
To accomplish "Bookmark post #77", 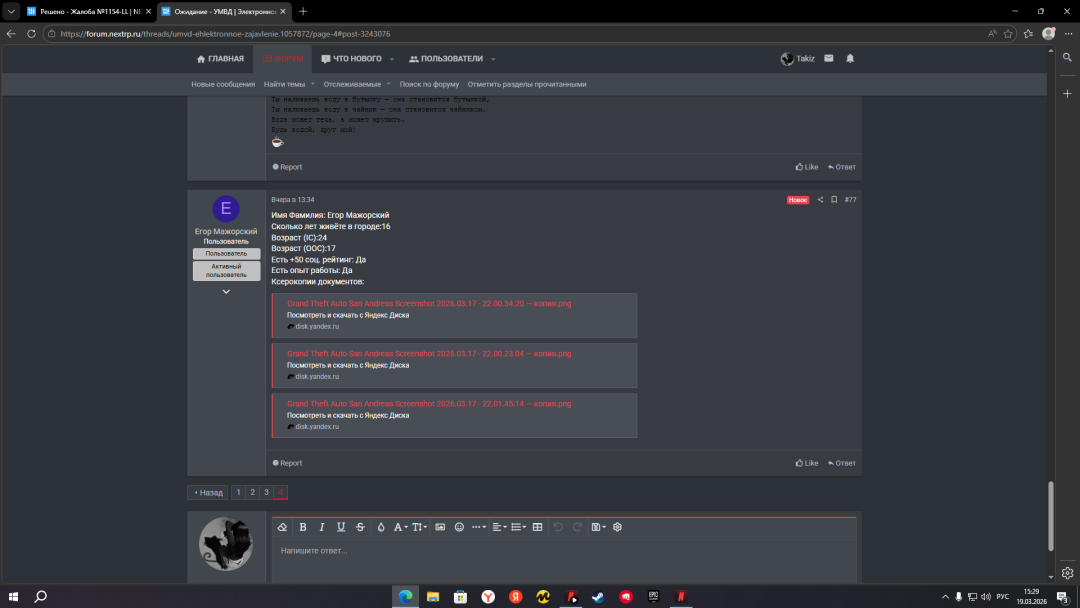I will point(834,200).
